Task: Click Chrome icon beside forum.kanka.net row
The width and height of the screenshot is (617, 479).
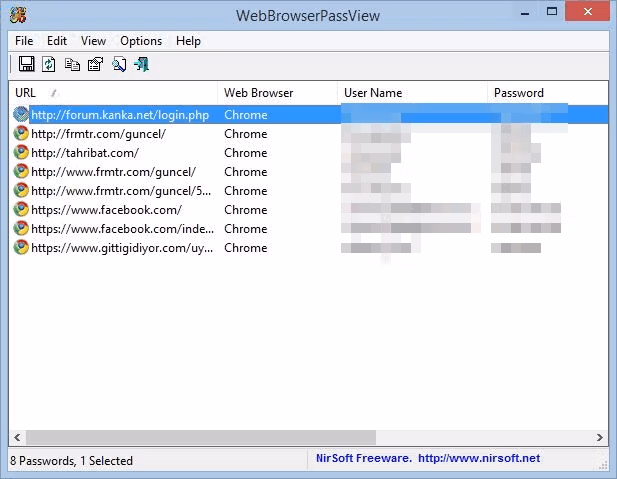Action: 21,114
